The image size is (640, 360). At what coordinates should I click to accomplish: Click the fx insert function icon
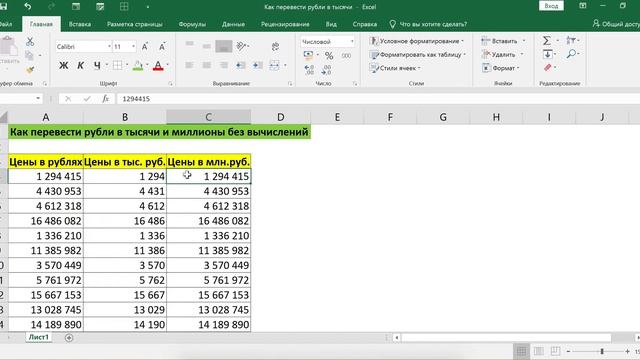tap(105, 99)
